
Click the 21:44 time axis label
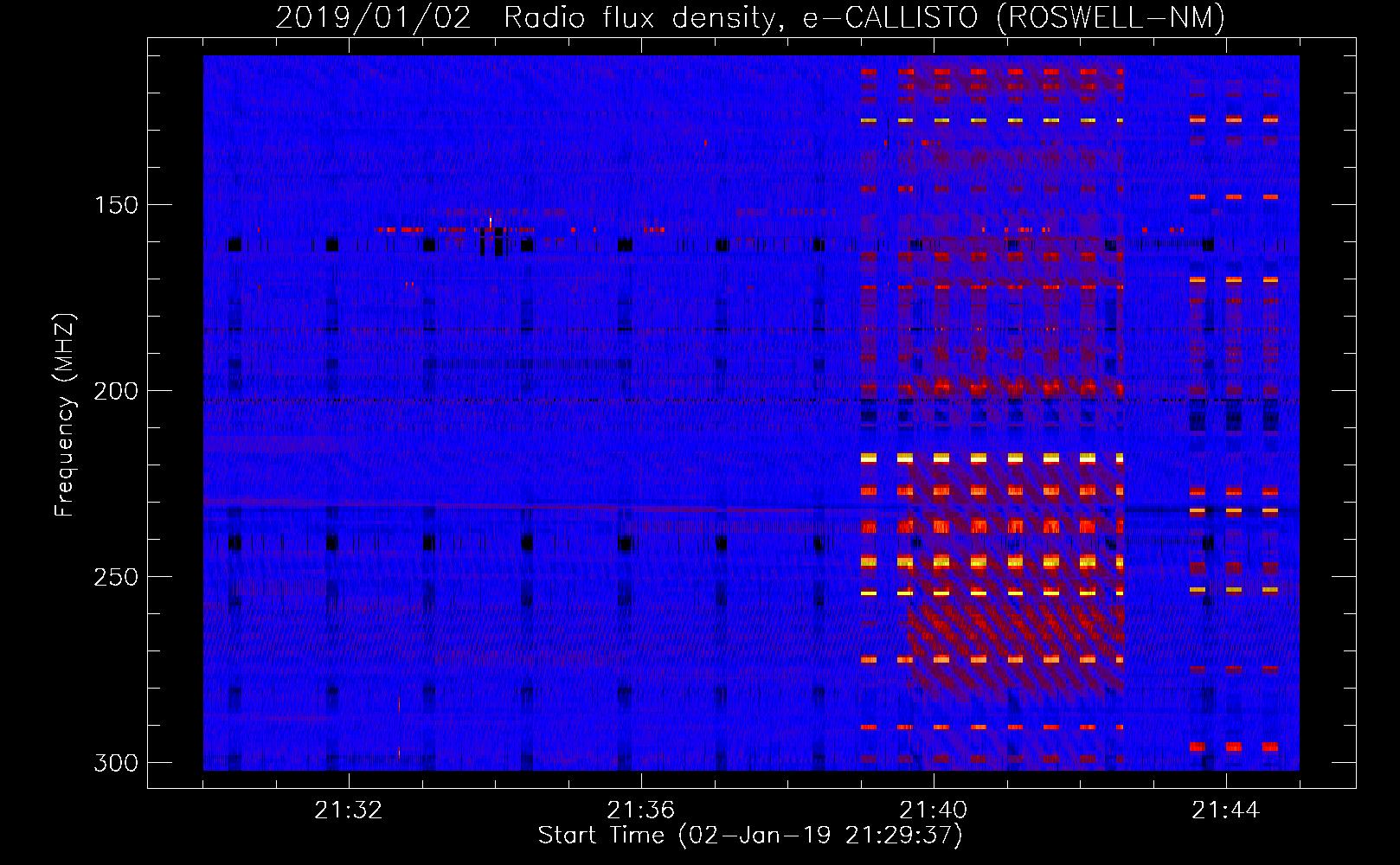pyautogui.click(x=1226, y=811)
